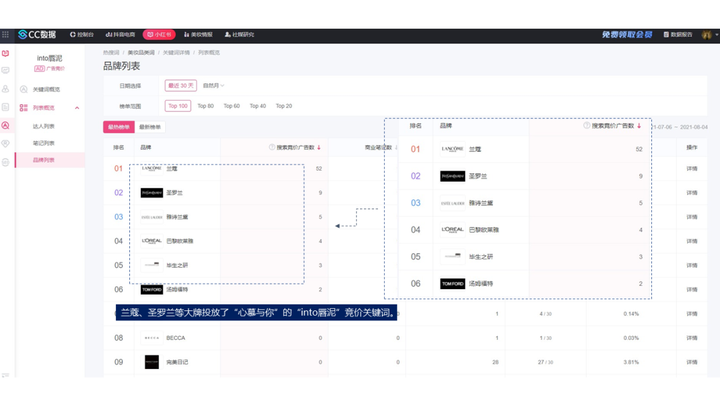Open 详情 for the row 06 brand
This screenshot has height=405, width=720.
[692, 289]
